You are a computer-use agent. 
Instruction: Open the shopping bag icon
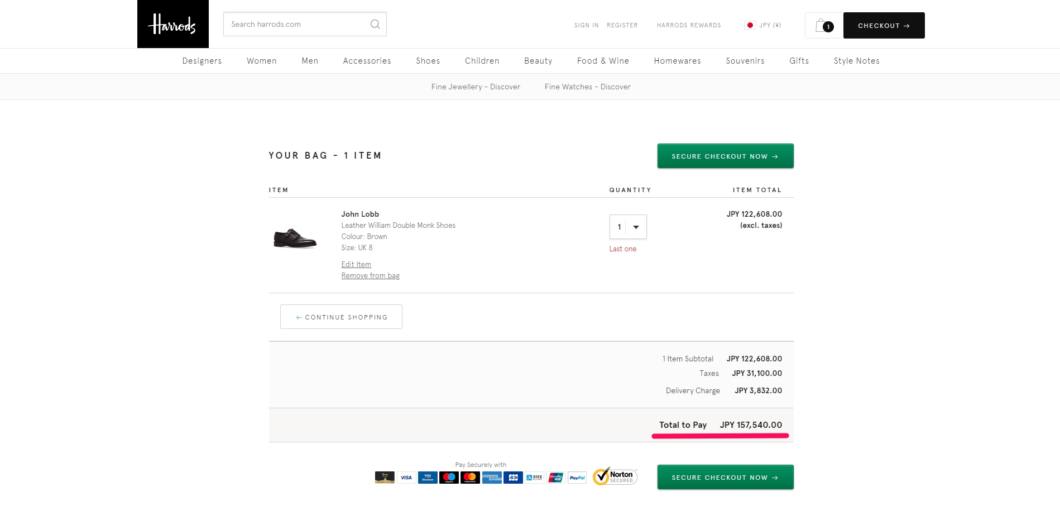823,26
